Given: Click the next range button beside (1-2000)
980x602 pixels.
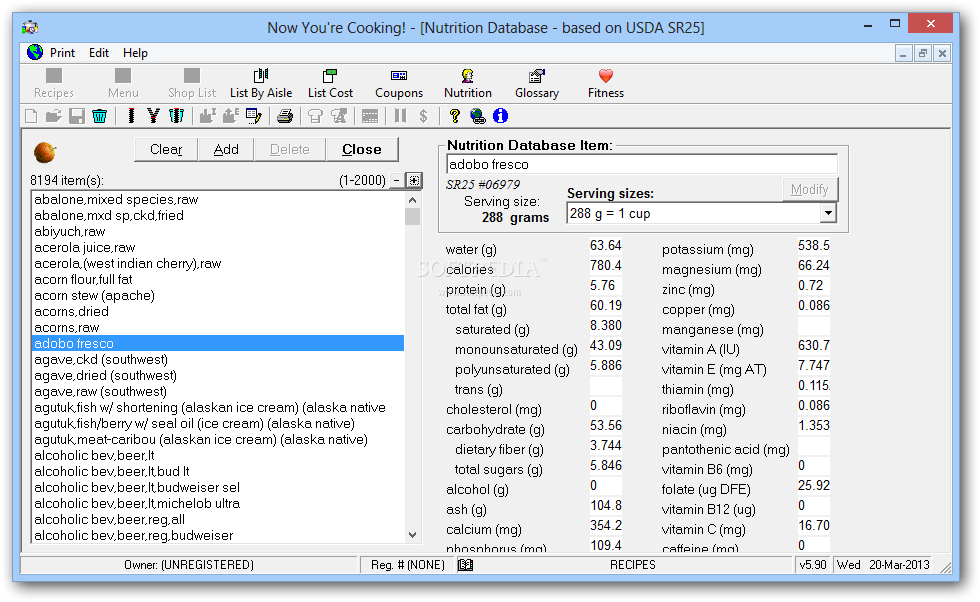Looking at the screenshot, I should tap(414, 181).
